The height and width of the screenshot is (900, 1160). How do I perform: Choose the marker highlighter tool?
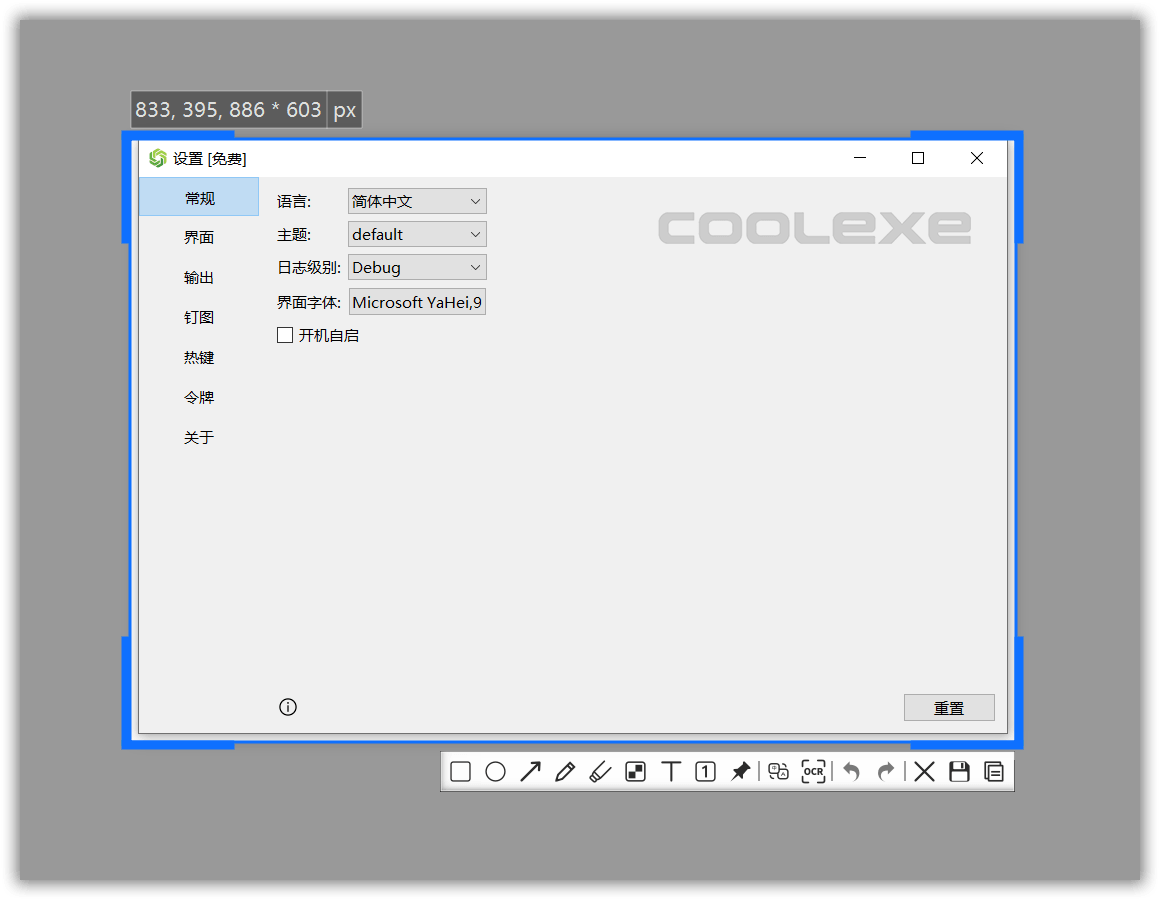pyautogui.click(x=601, y=771)
